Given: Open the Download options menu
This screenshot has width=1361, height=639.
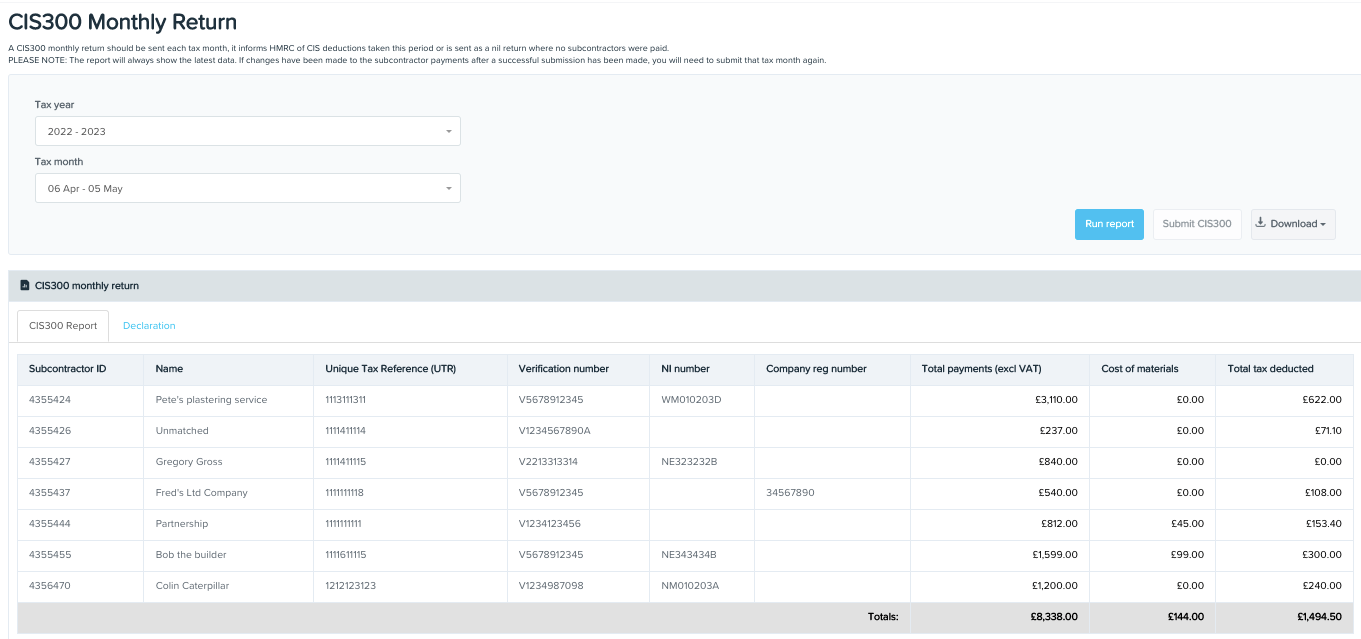Looking at the screenshot, I should [x=1293, y=224].
